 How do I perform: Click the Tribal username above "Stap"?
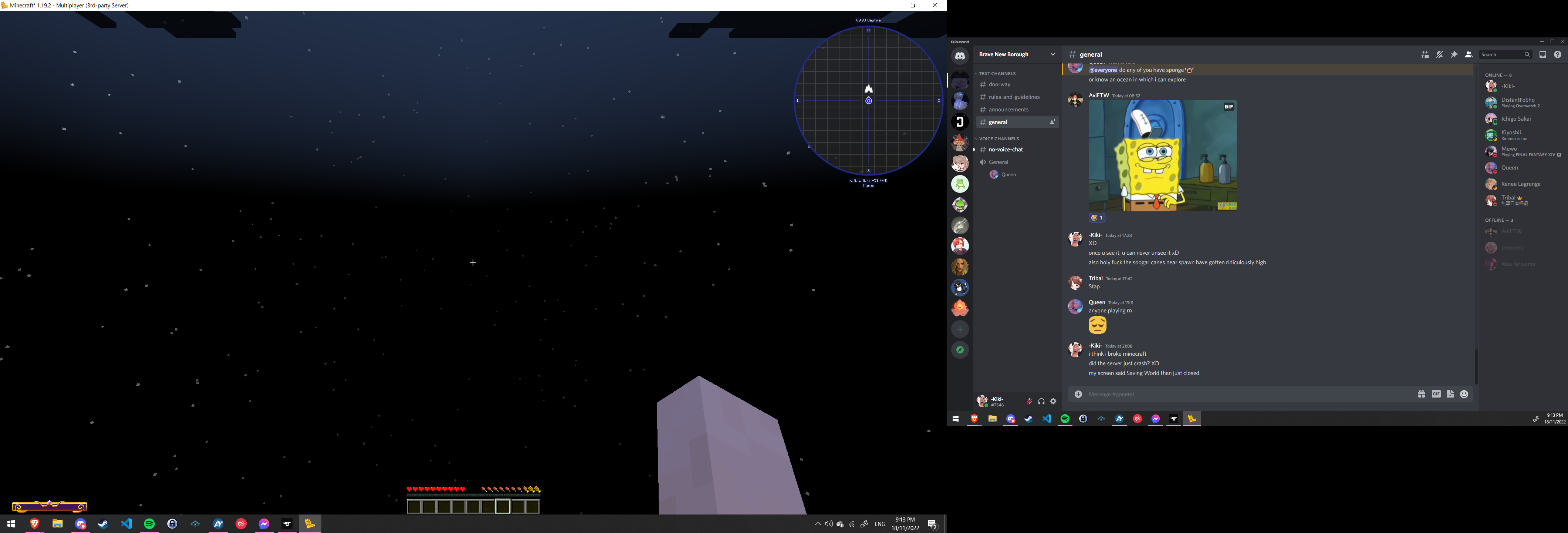point(1096,278)
